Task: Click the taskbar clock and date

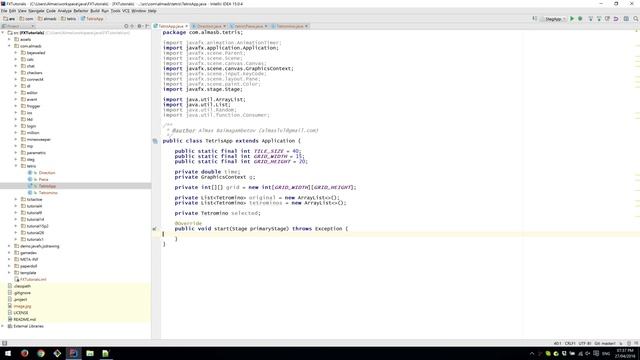Action: tap(624, 353)
